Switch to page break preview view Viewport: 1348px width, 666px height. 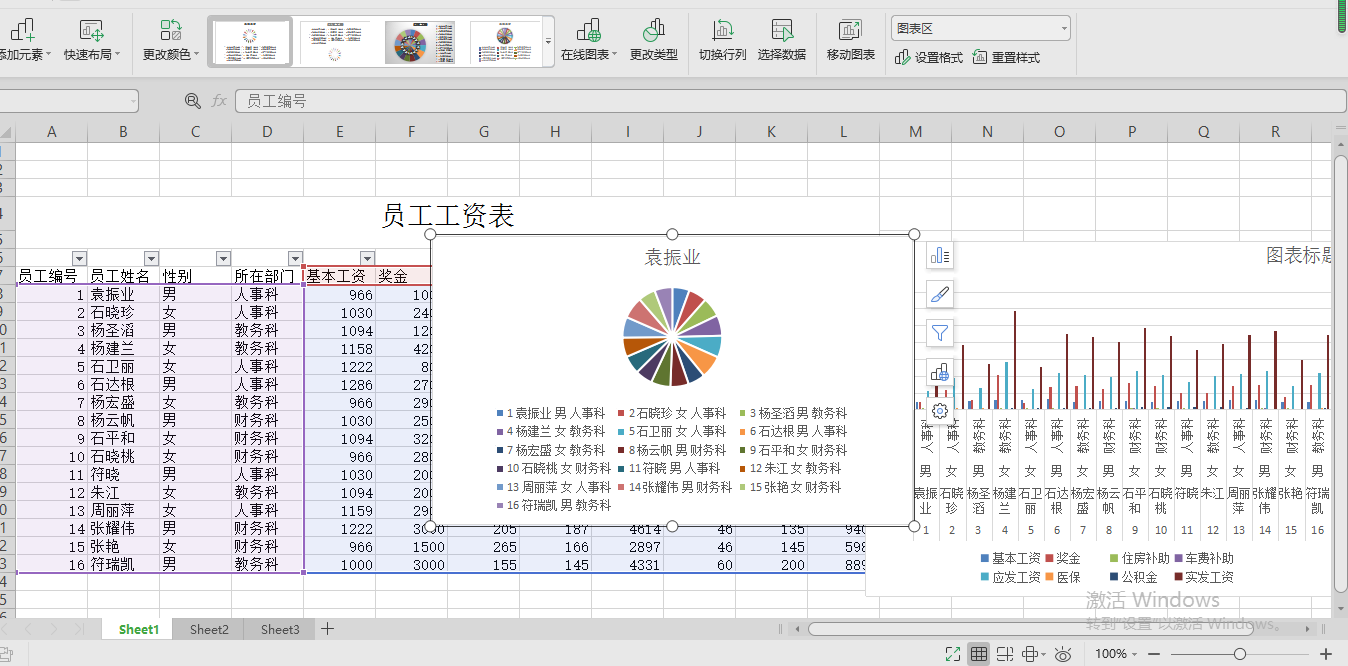coord(1007,654)
